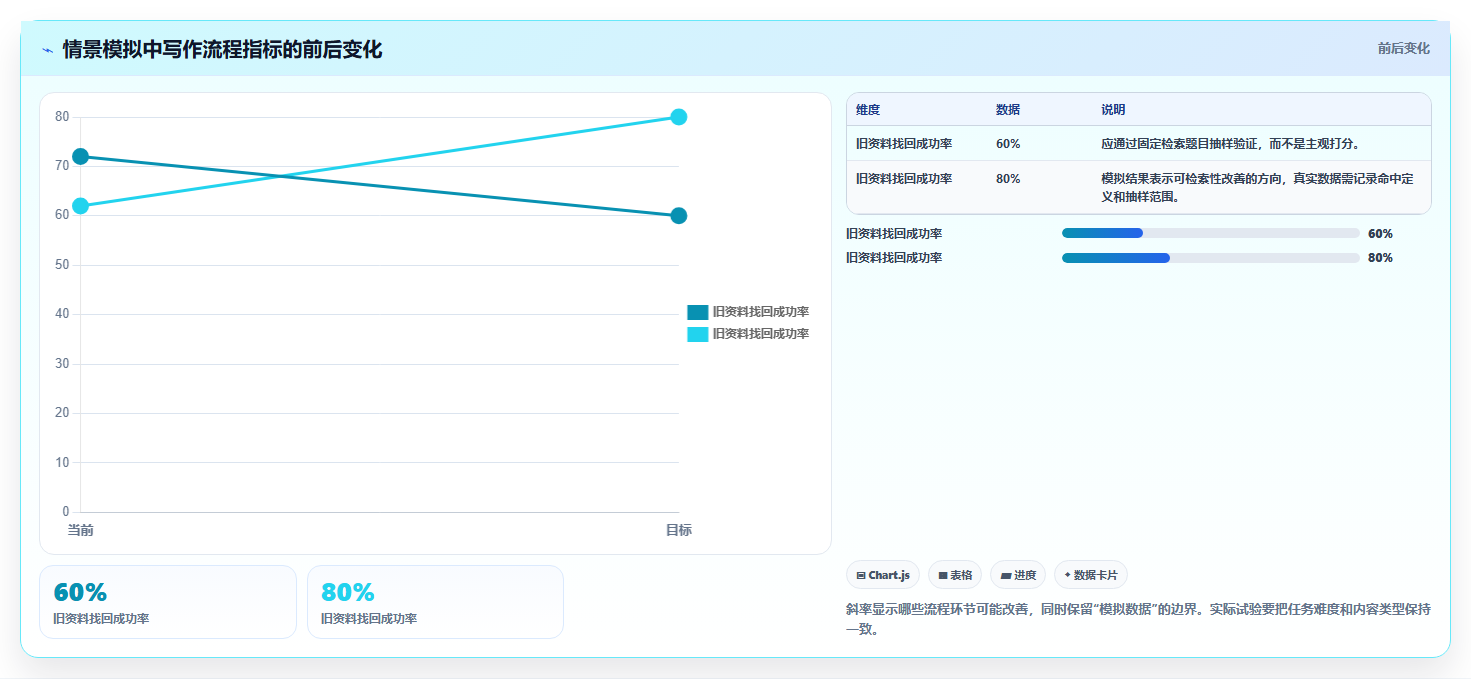Click the 80% cell in the table
Viewport: 1471px width, 679px height.
pos(1008,179)
